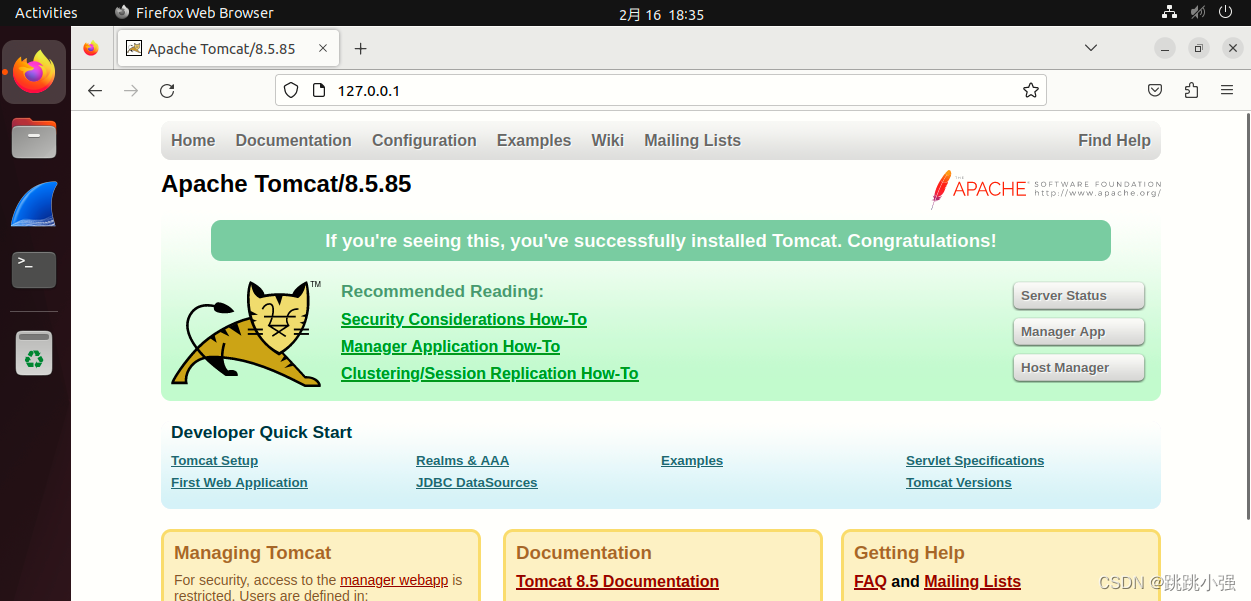The width and height of the screenshot is (1251, 601).
Task: Click the Tomcat cat logo image
Action: (x=246, y=333)
